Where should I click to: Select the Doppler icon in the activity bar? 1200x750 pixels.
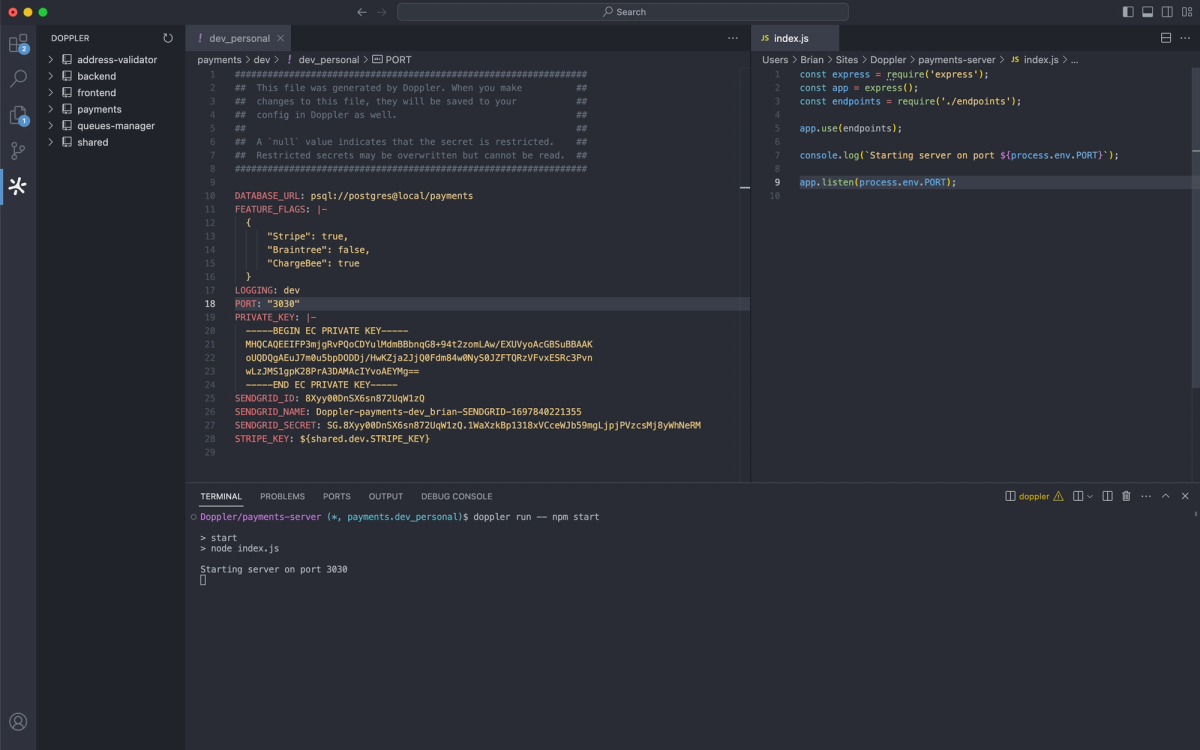click(x=18, y=186)
